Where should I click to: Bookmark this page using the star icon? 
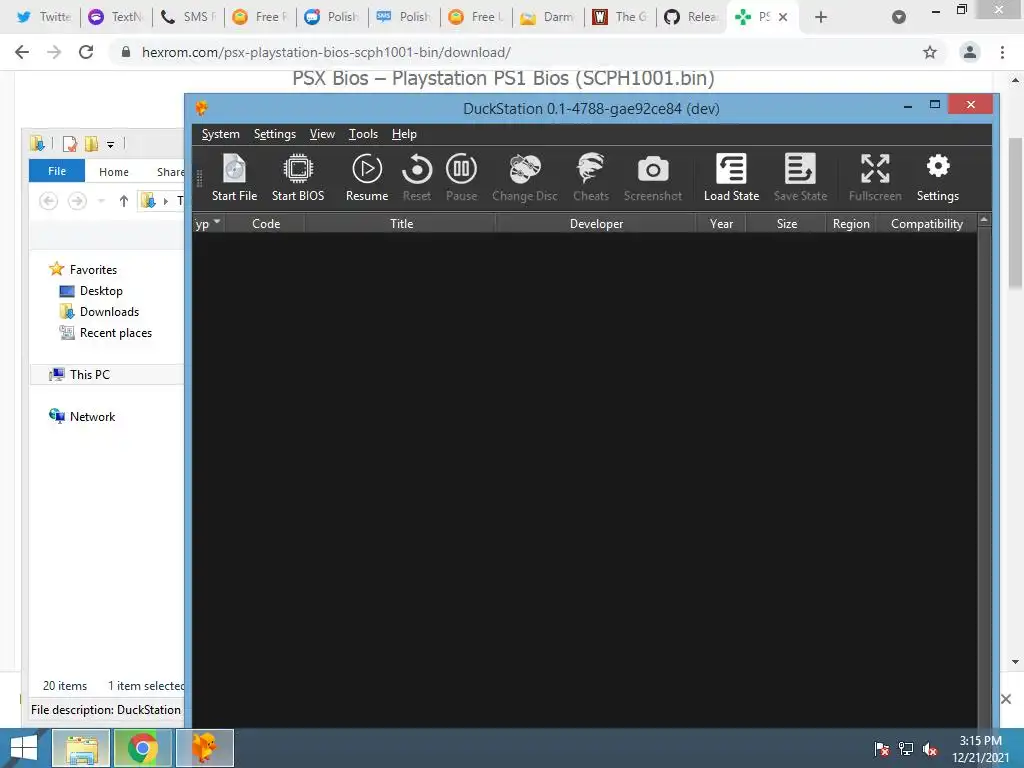930,52
